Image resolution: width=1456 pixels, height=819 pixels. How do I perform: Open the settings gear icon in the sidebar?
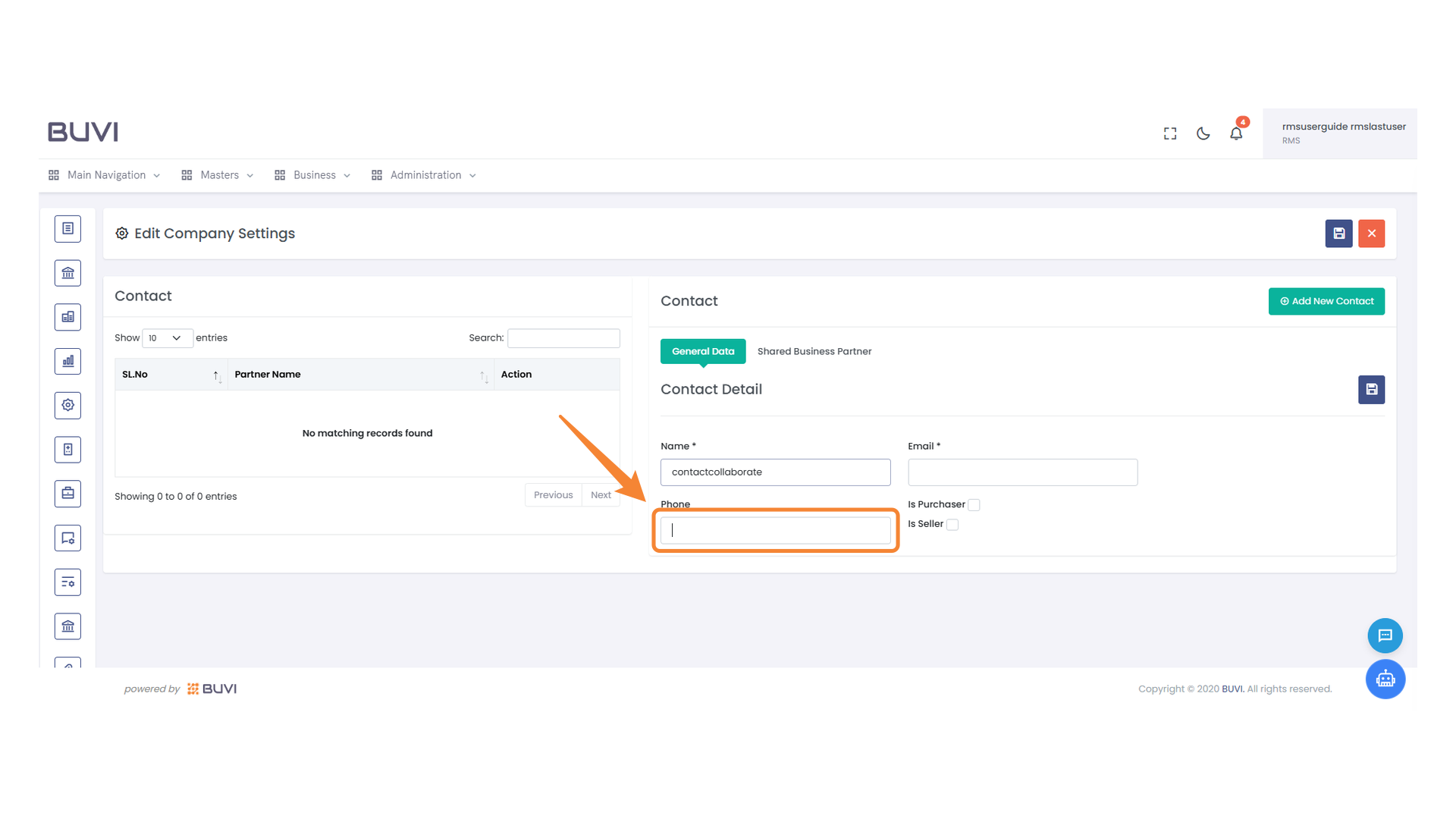point(67,405)
